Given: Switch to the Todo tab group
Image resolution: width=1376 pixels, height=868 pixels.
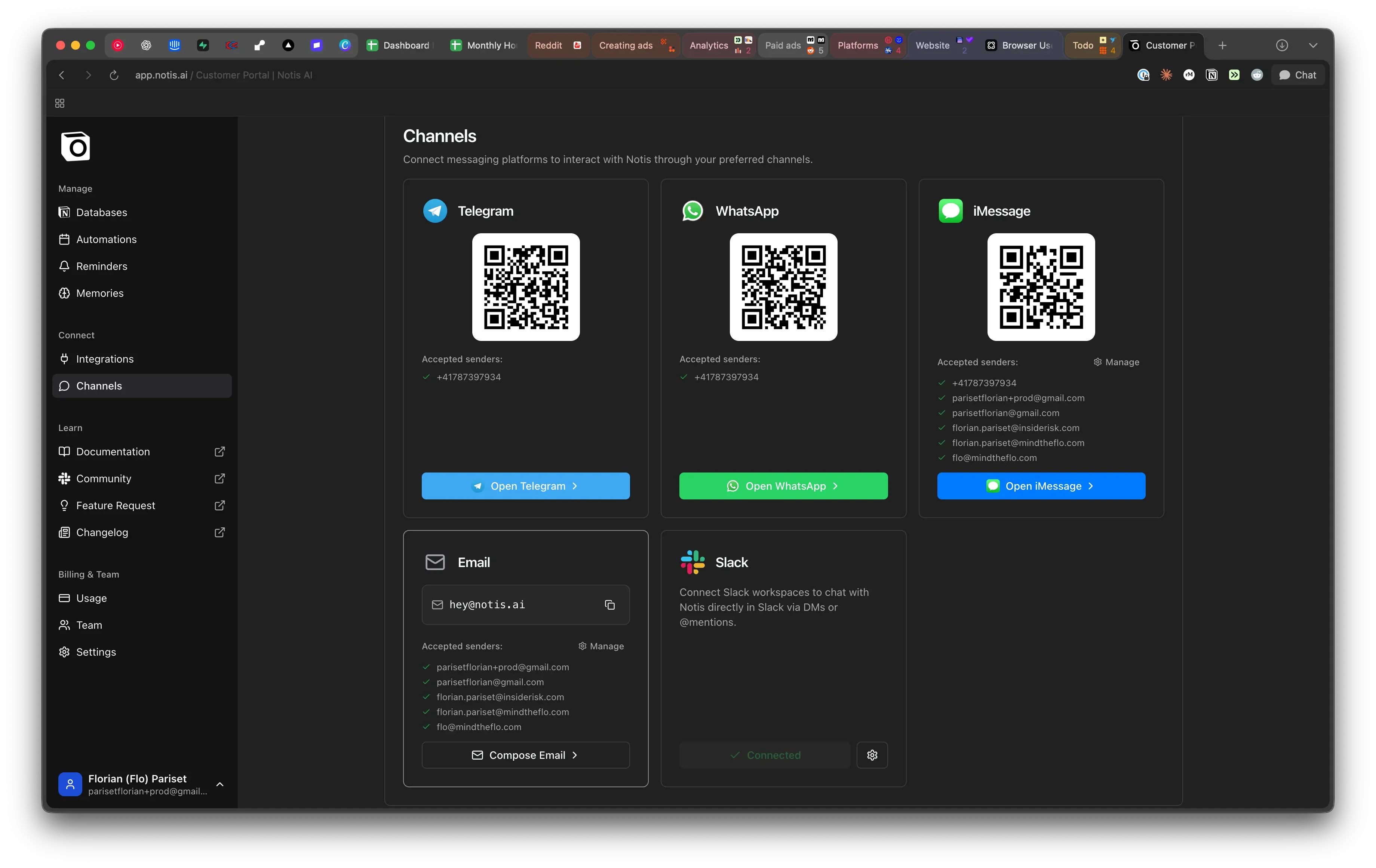Looking at the screenshot, I should [x=1093, y=45].
